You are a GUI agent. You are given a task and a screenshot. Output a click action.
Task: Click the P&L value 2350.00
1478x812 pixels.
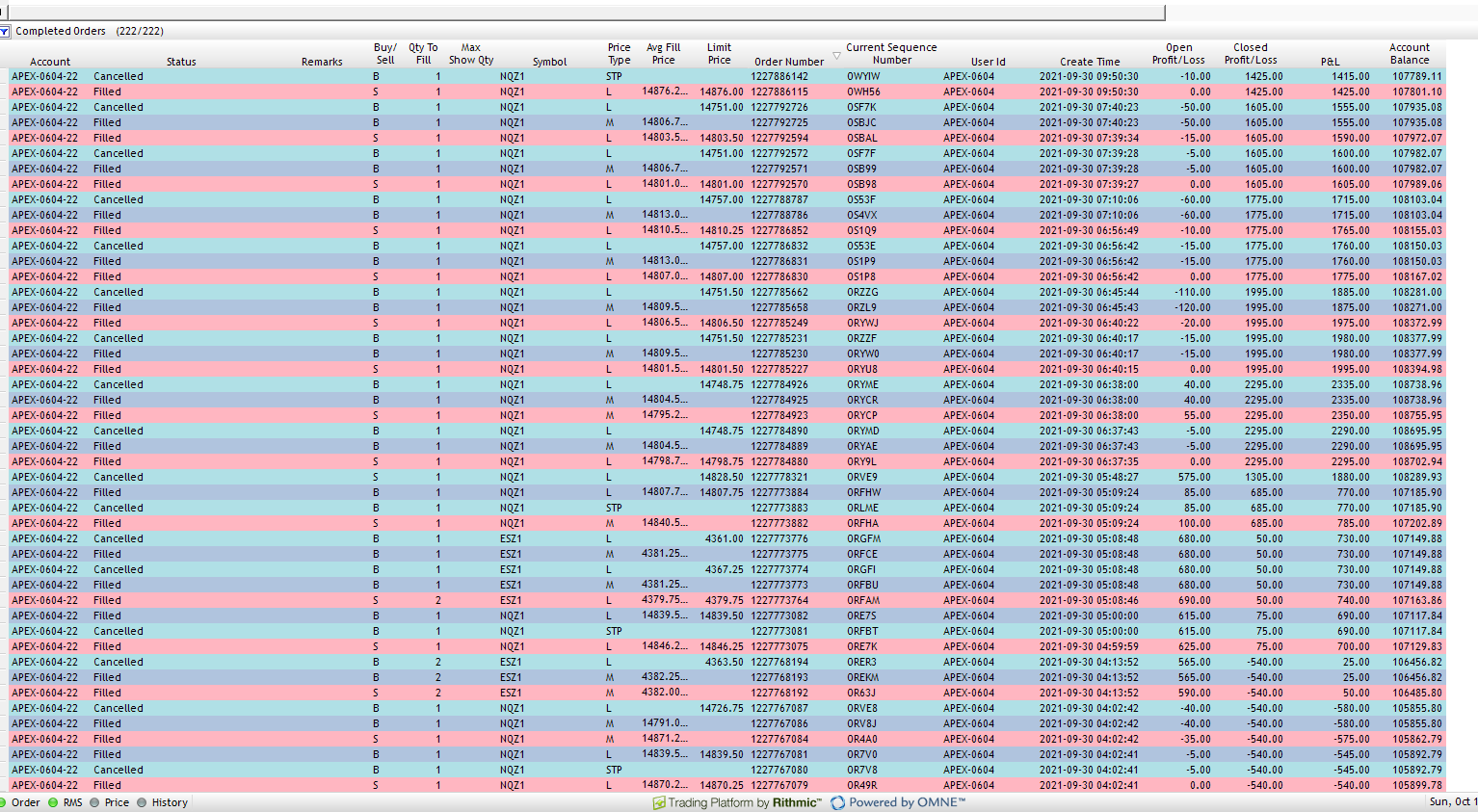click(1351, 415)
